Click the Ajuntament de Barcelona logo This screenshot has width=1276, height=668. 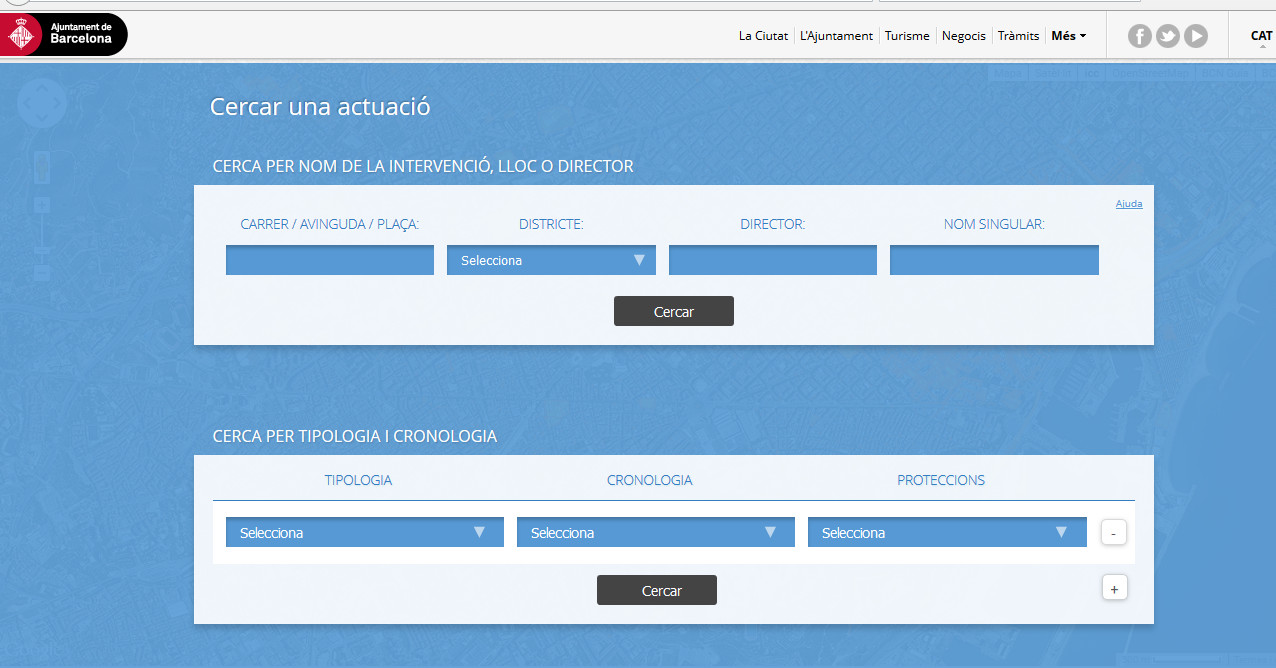[x=64, y=35]
